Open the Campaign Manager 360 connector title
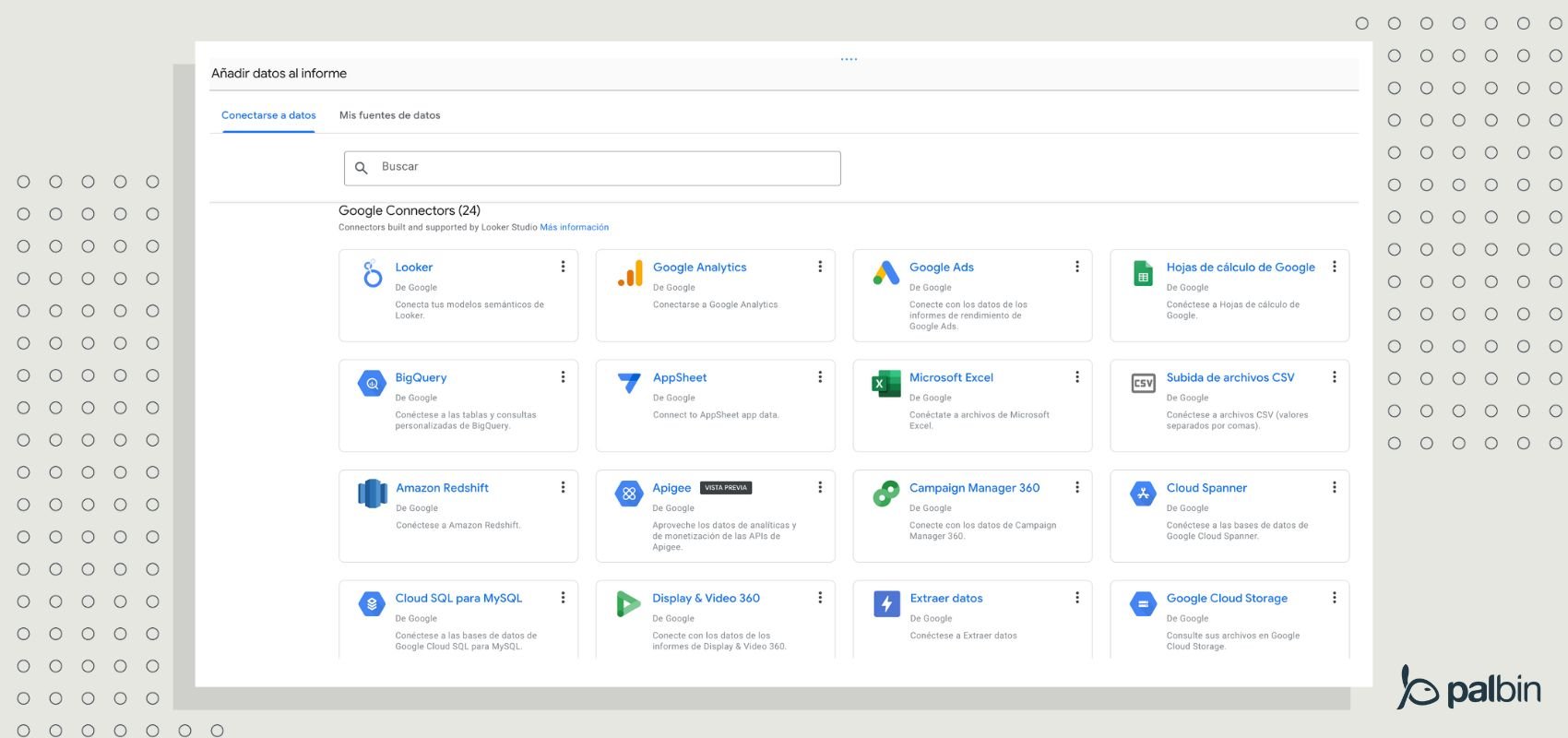Viewport: 1568px width, 738px height. [974, 488]
